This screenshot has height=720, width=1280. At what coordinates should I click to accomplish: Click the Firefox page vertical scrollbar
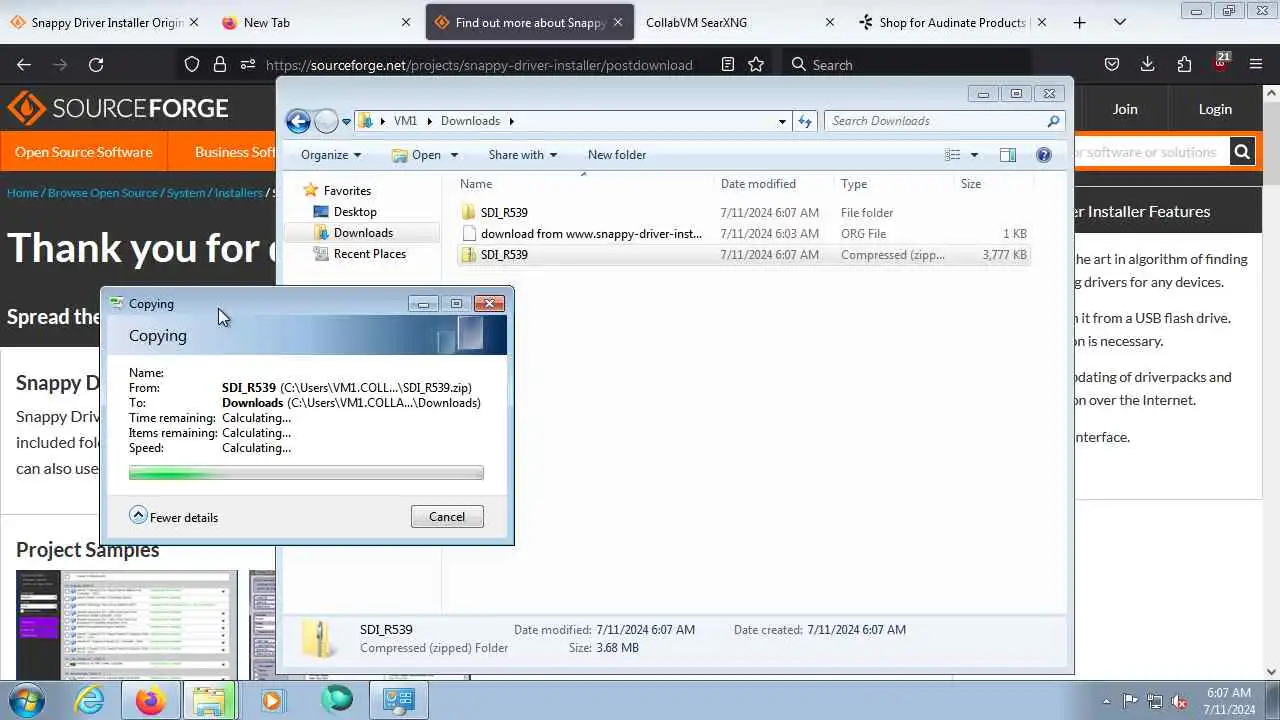point(1272,380)
